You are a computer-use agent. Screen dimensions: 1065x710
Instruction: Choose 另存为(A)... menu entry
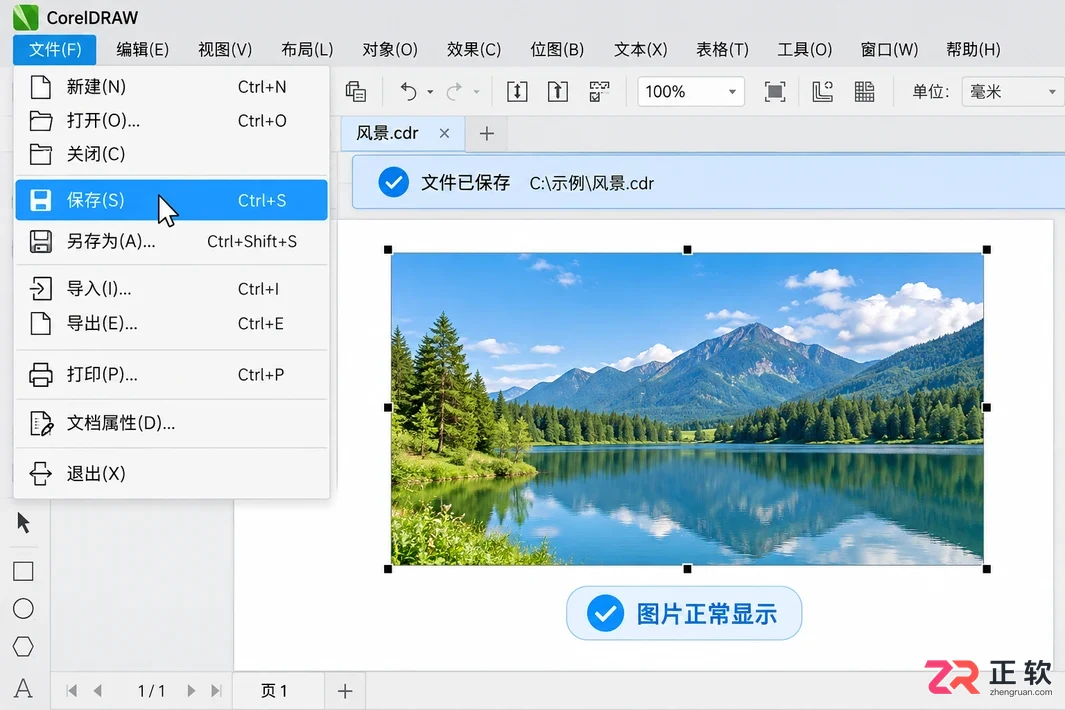pos(171,241)
